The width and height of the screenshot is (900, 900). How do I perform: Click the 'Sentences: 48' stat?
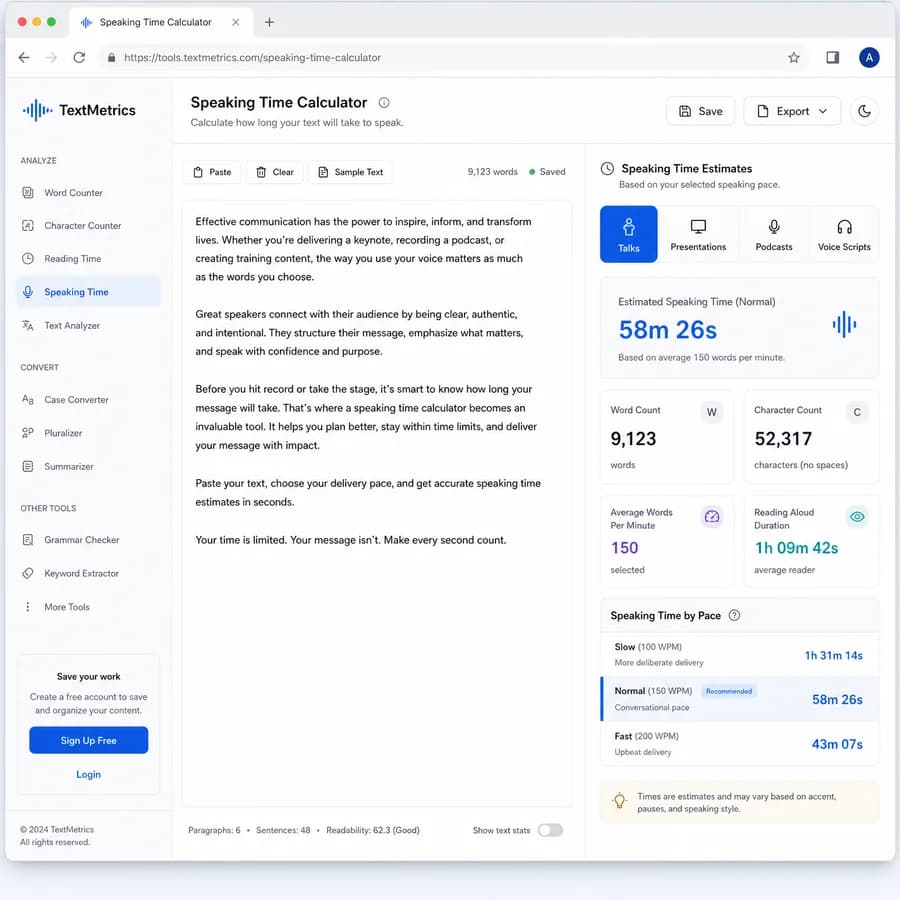pyautogui.click(x=283, y=830)
